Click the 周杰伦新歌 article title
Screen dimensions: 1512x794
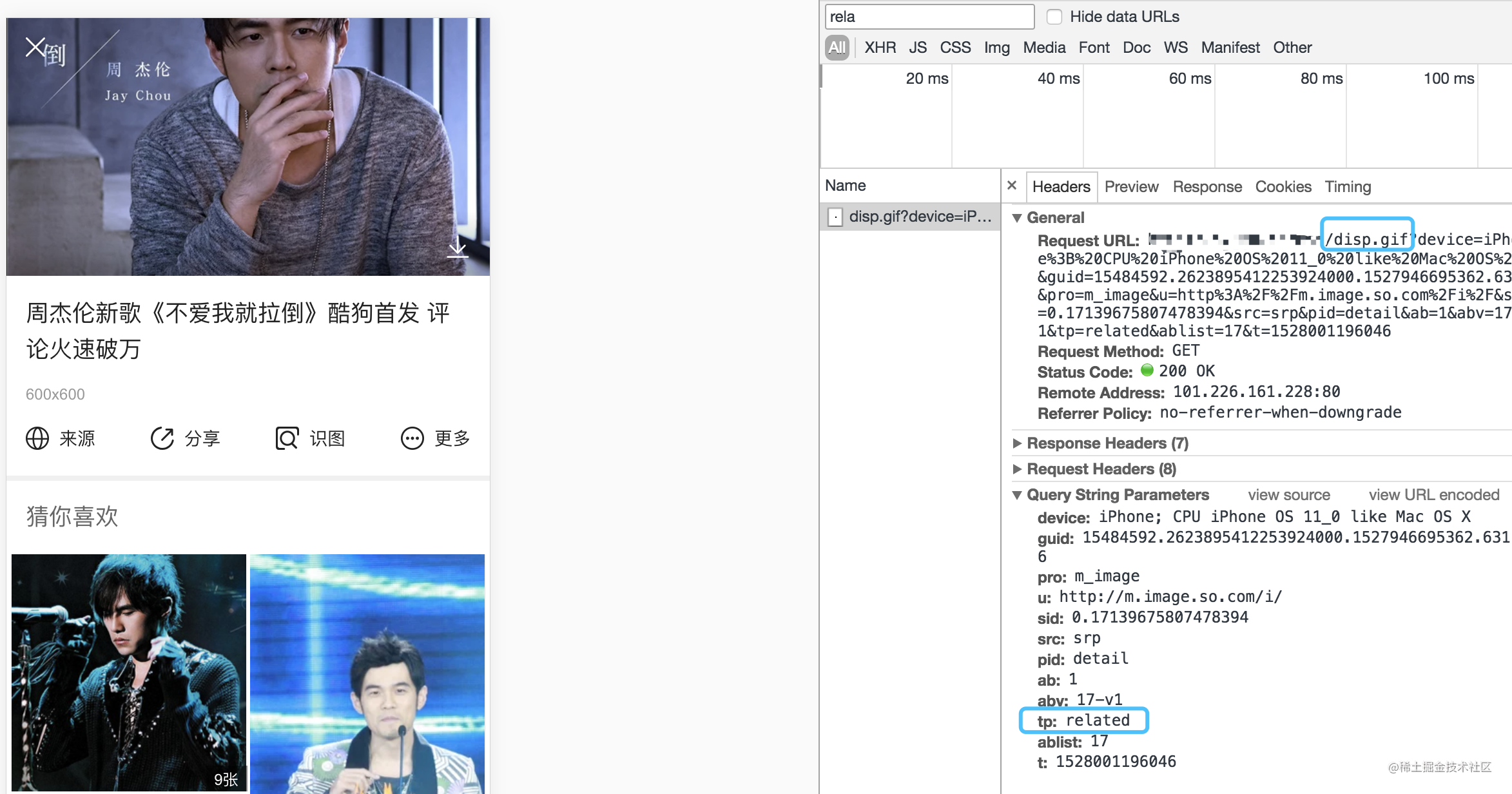pos(238,331)
